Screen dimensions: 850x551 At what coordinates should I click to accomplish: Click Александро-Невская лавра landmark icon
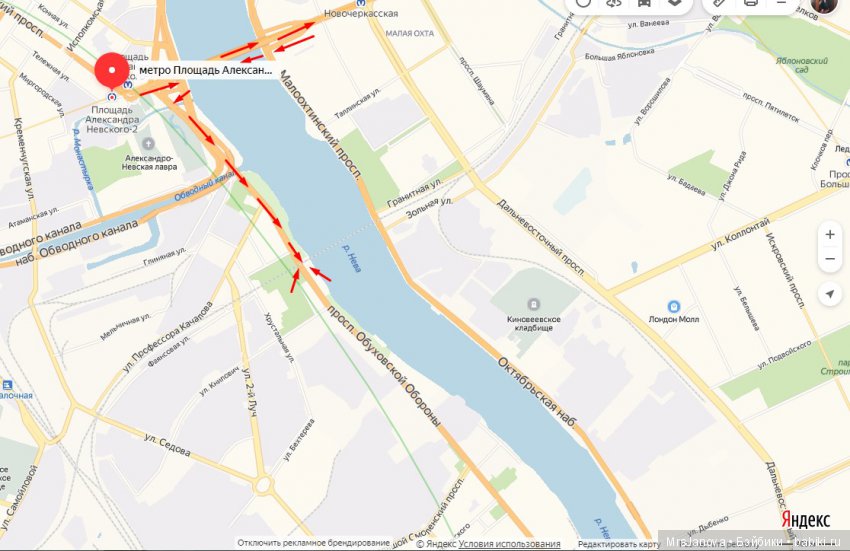pyautogui.click(x=148, y=144)
